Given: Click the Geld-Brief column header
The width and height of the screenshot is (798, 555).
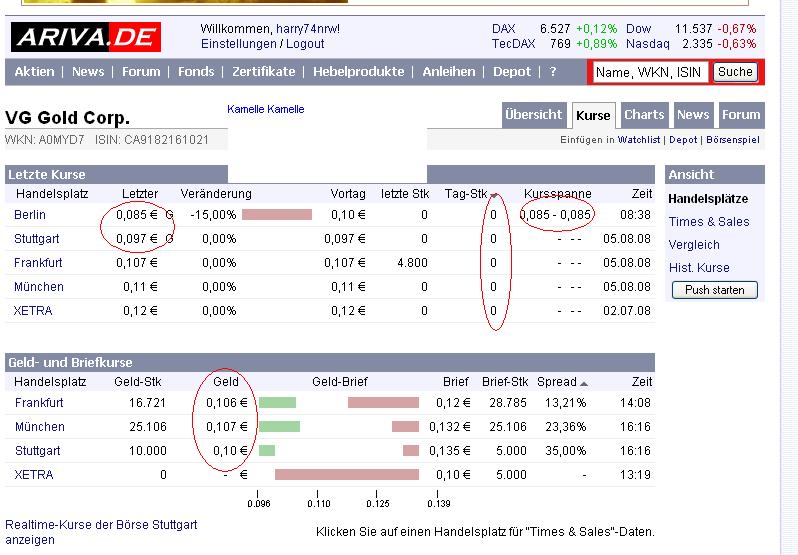Looking at the screenshot, I should click(339, 382).
